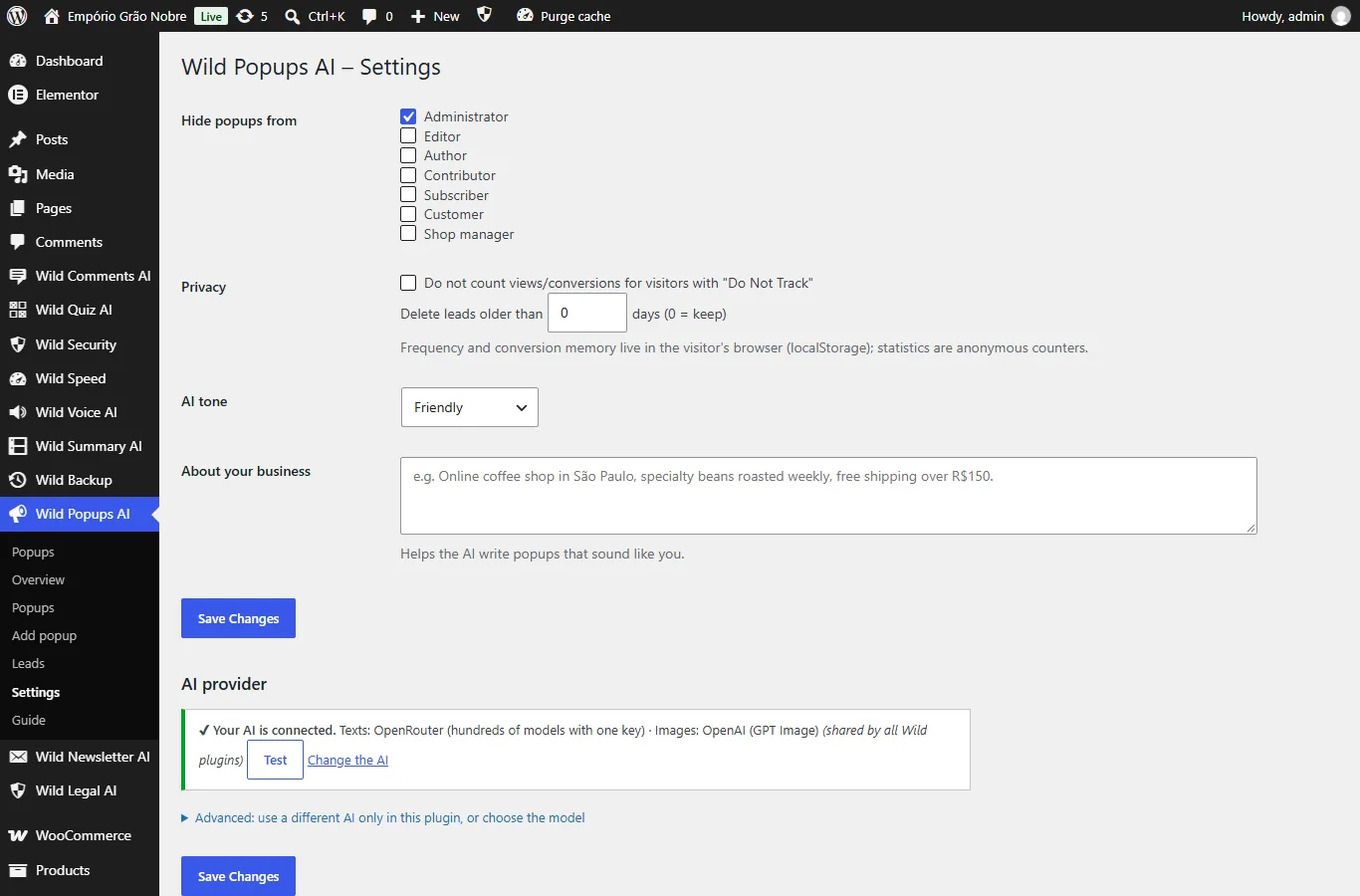
Task: Open the Wild Security menu item
Action: tap(80, 344)
